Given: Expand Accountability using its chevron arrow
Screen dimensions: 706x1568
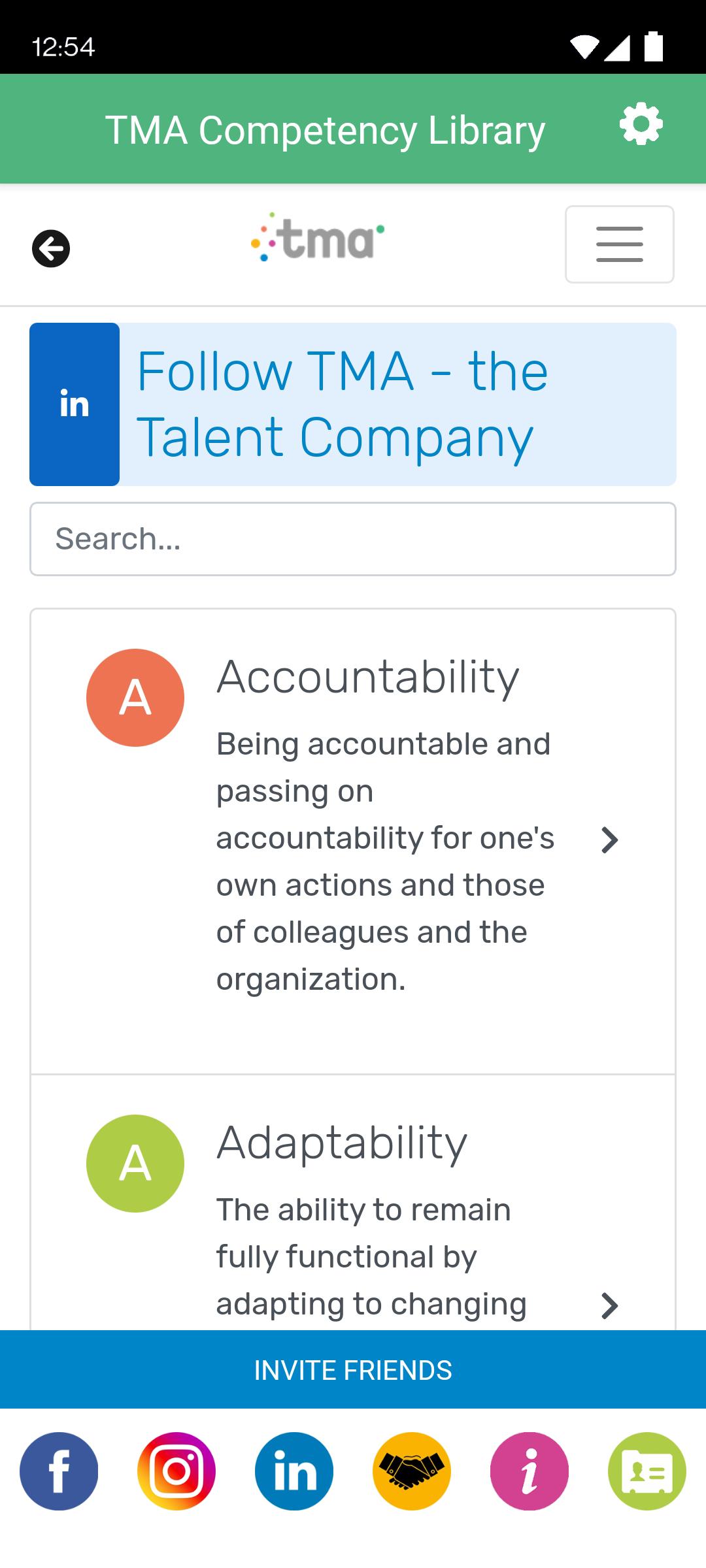Looking at the screenshot, I should (x=609, y=840).
